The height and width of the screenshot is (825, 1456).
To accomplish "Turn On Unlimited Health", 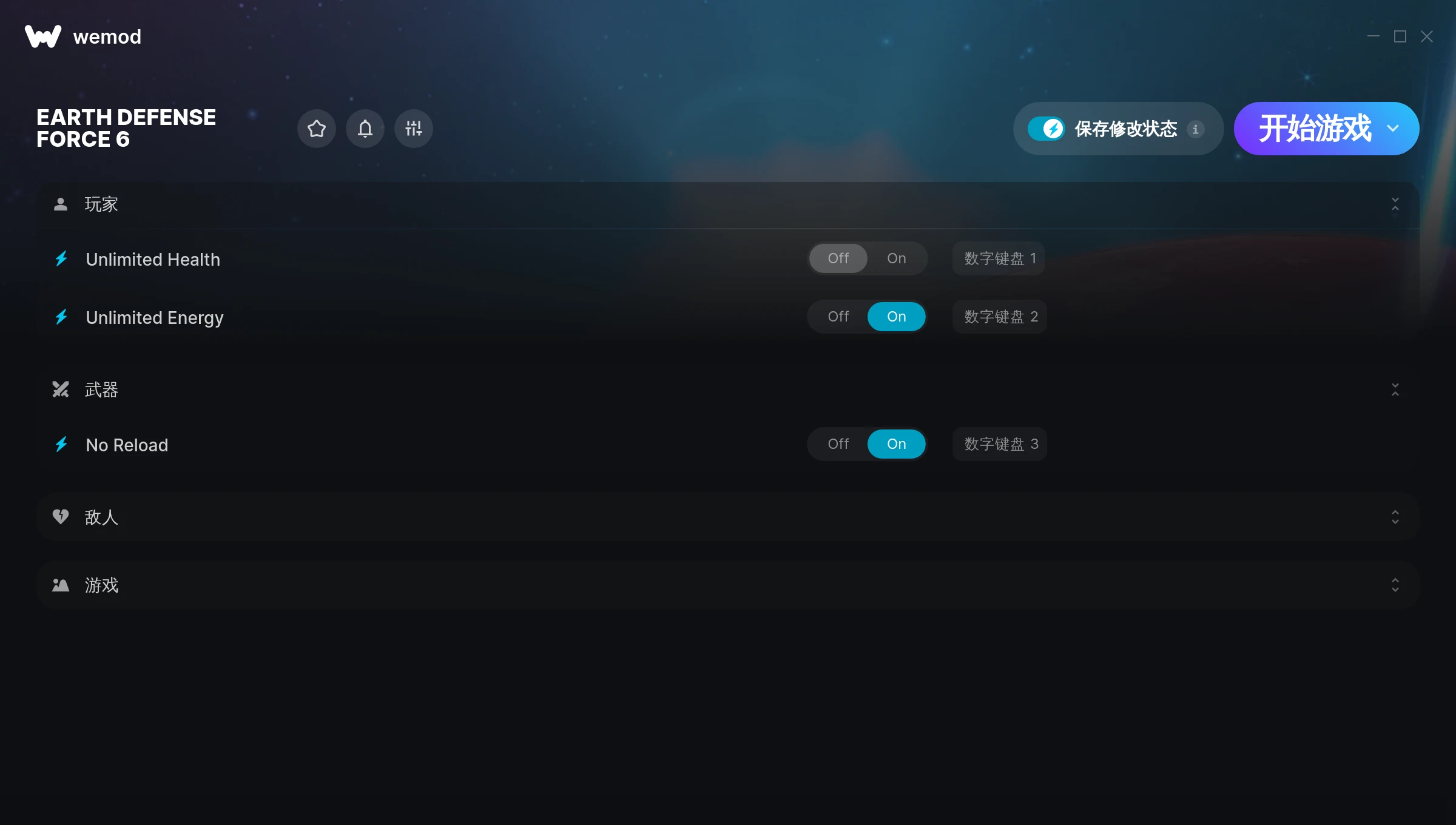I will coord(897,258).
